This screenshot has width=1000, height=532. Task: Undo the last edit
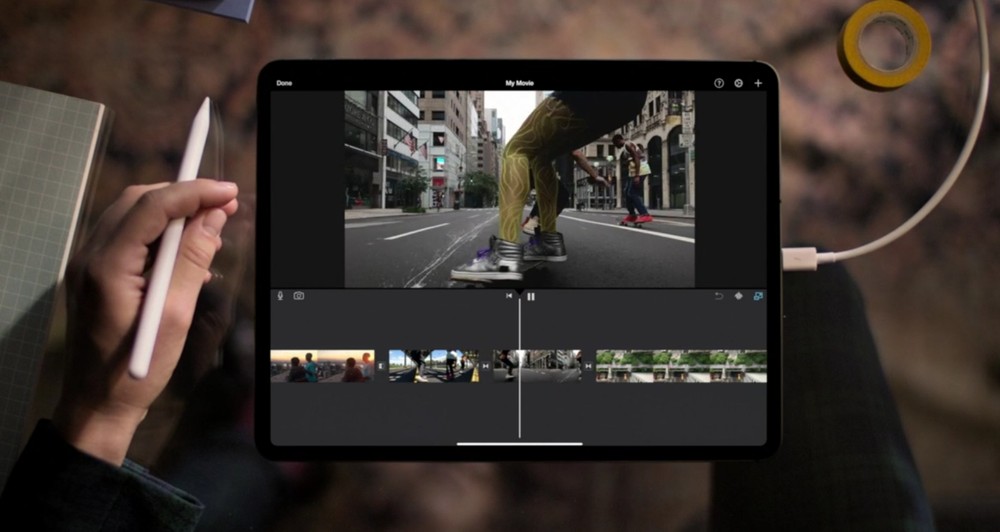pos(719,296)
